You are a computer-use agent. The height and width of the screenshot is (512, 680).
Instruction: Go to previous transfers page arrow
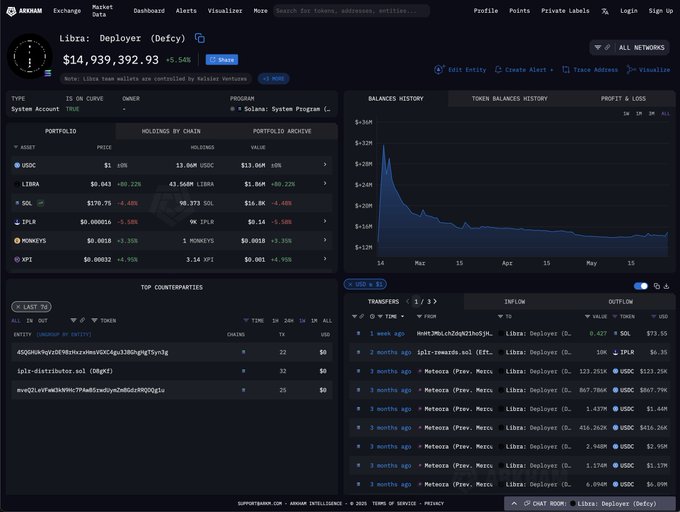(408, 301)
